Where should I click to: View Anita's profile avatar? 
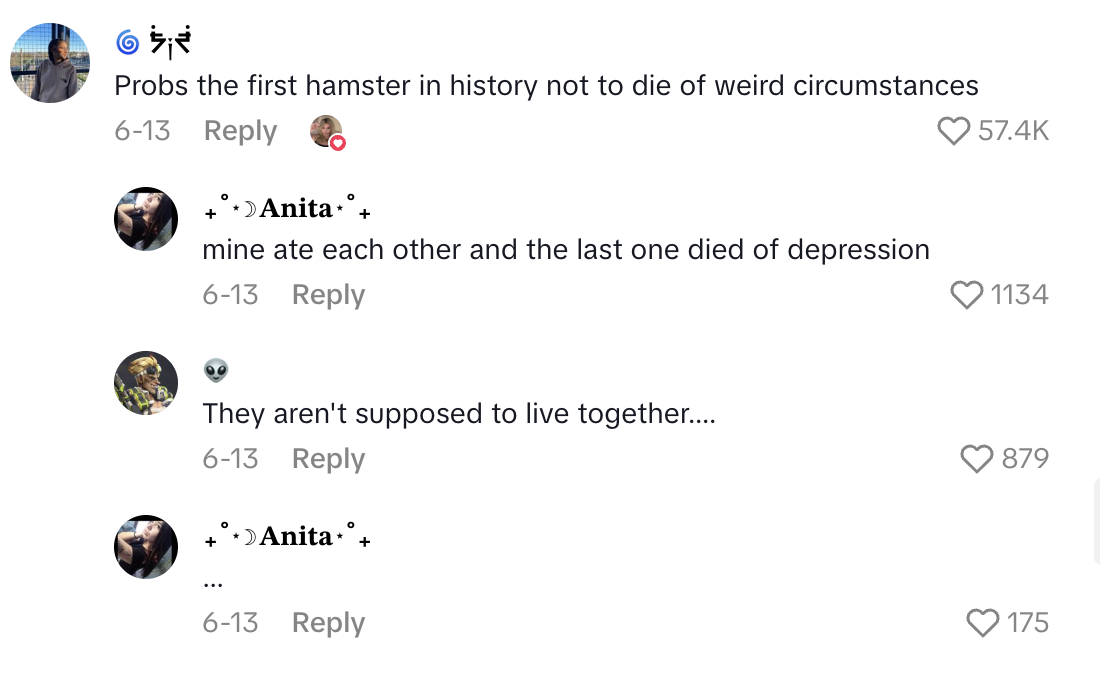point(145,218)
